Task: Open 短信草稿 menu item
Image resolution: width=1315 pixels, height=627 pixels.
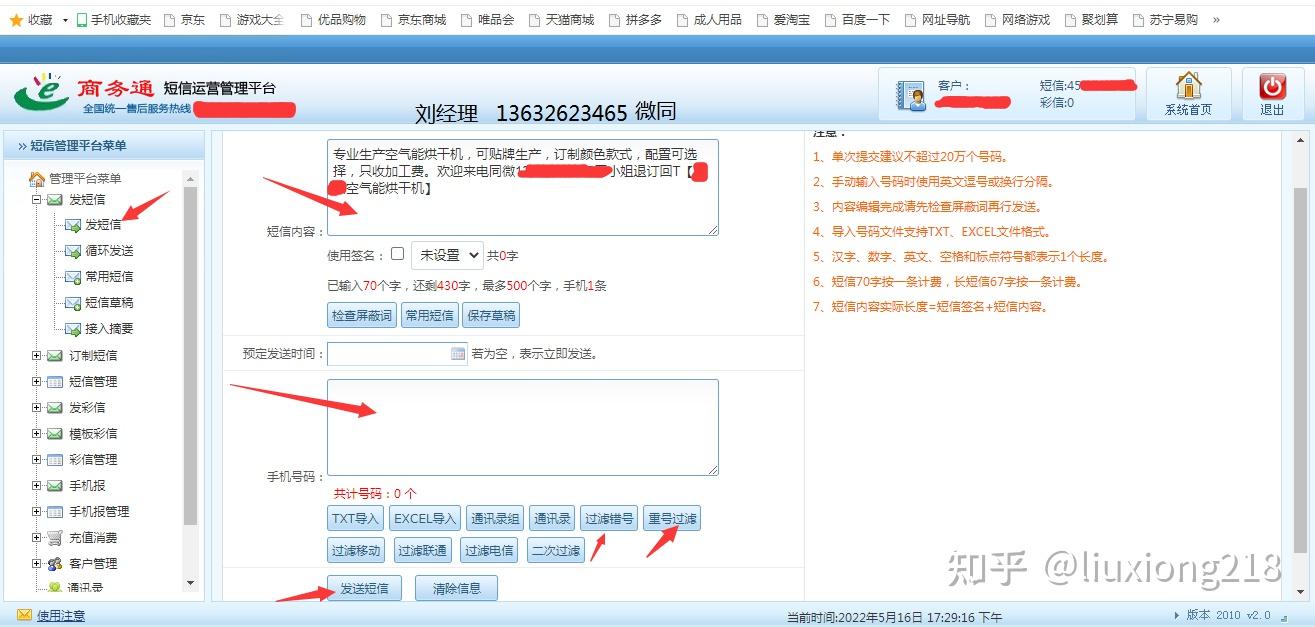Action: [109, 303]
